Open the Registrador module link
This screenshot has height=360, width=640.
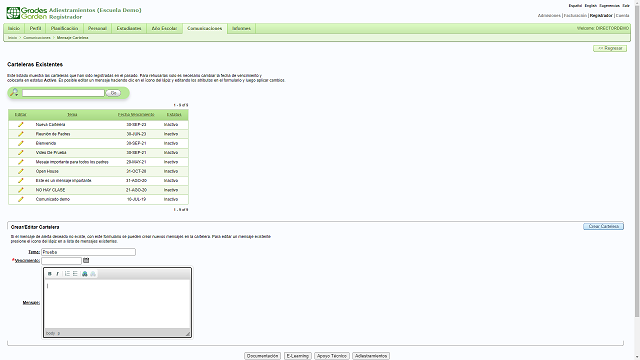pyautogui.click(x=601, y=16)
